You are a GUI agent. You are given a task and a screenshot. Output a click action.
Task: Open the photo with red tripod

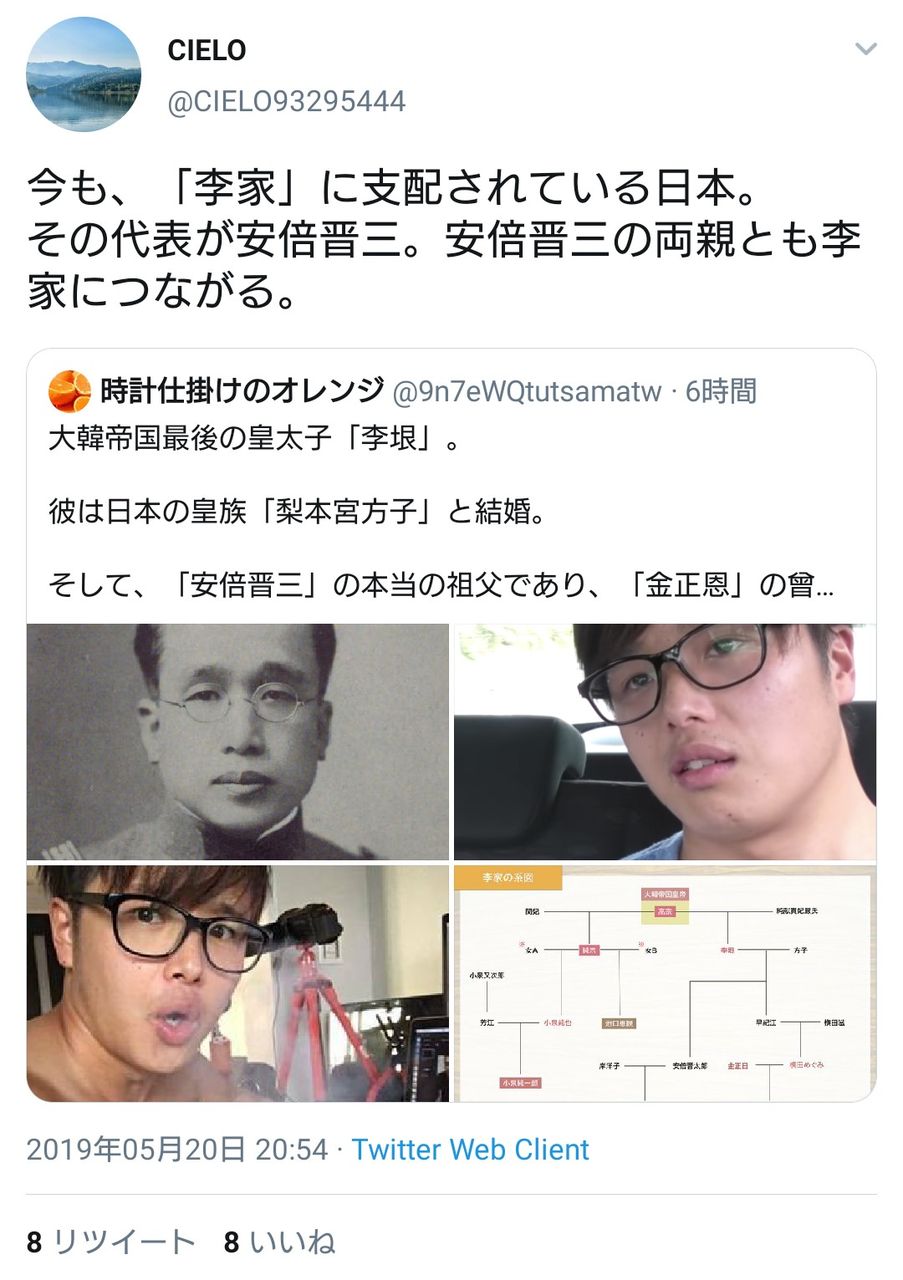pos(238,983)
